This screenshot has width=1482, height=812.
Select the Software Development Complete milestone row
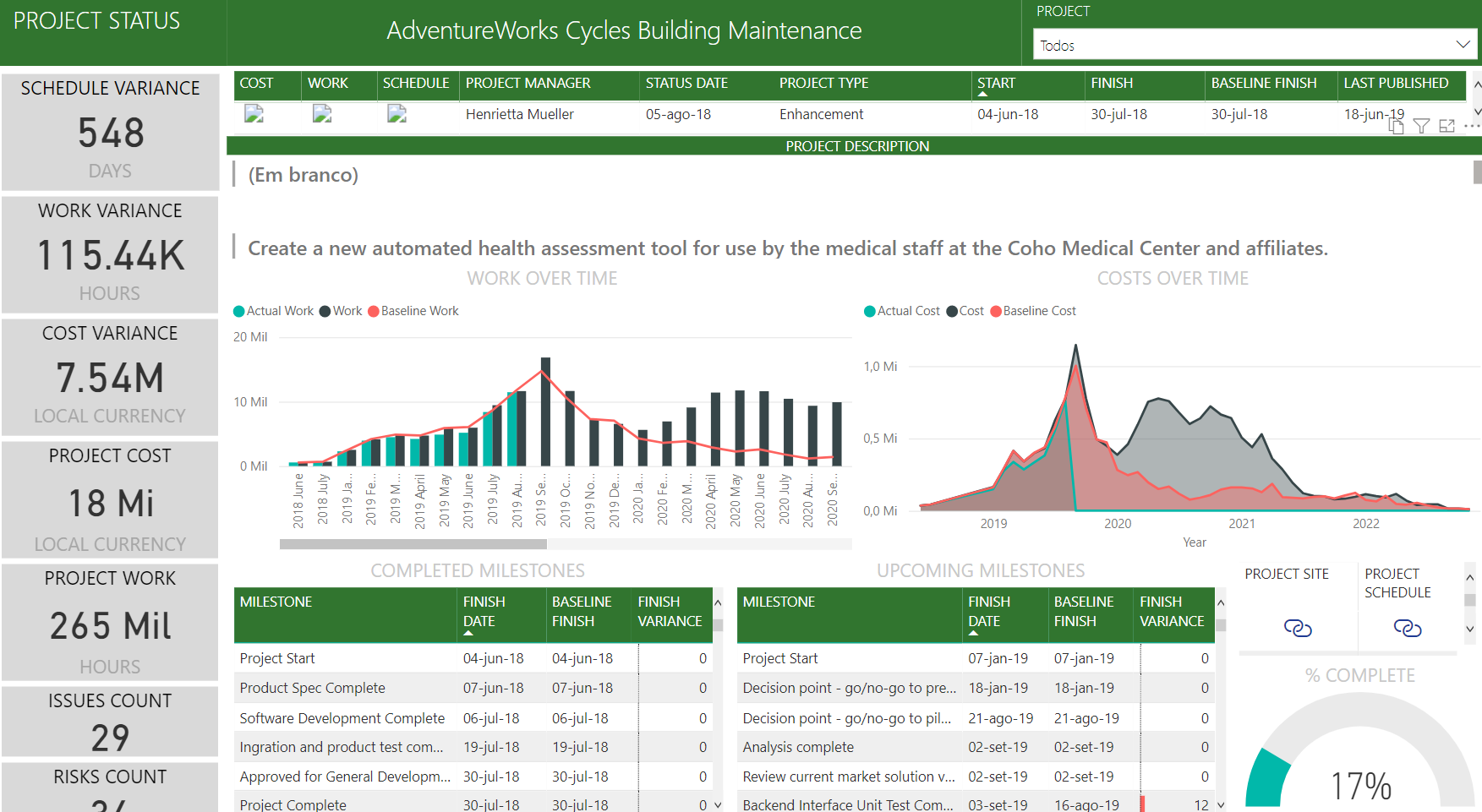pos(473,718)
